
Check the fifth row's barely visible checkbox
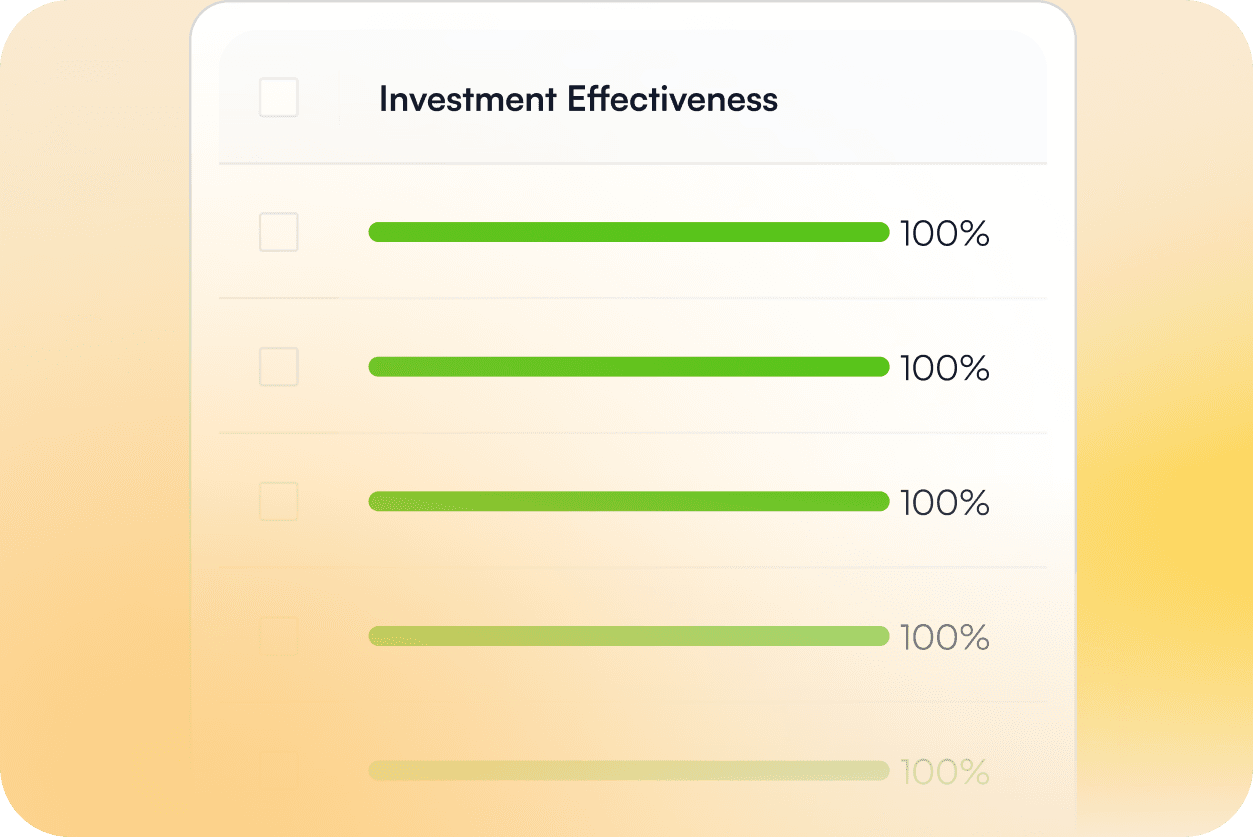click(x=278, y=768)
